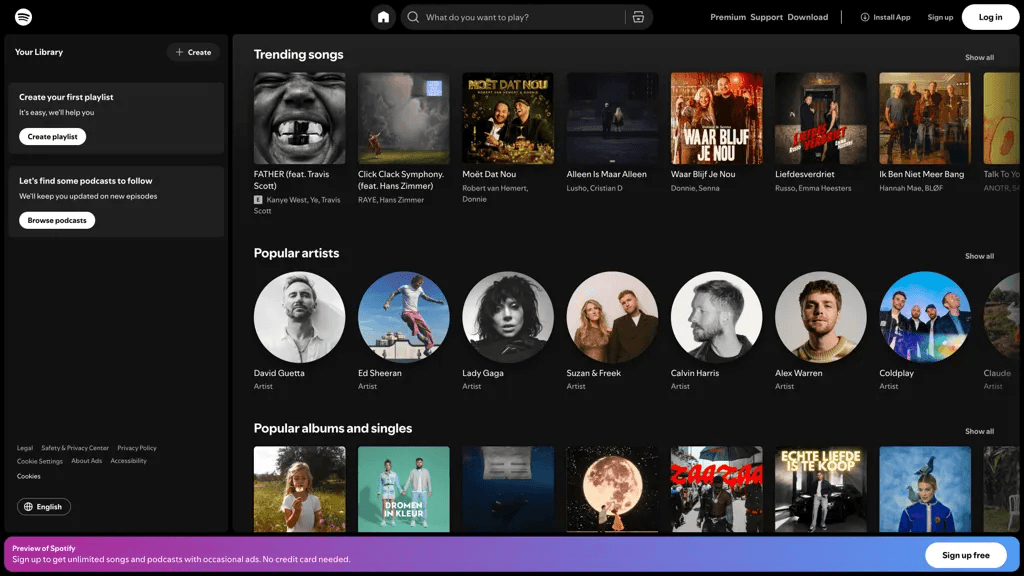The height and width of the screenshot is (576, 1024).
Task: Open Waar Blijf Je Nou cover
Action: pos(716,118)
